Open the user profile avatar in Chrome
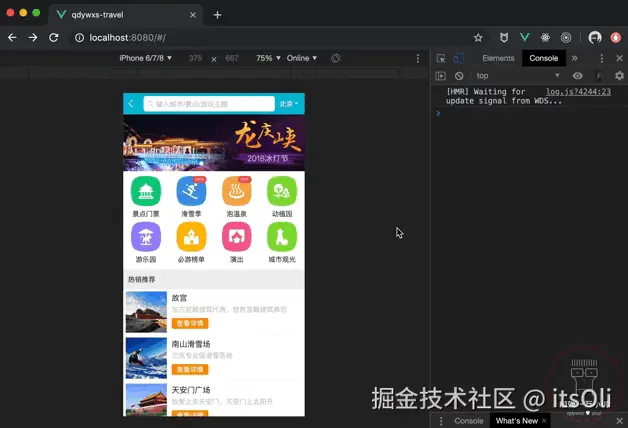The height and width of the screenshot is (428, 628). click(595, 38)
